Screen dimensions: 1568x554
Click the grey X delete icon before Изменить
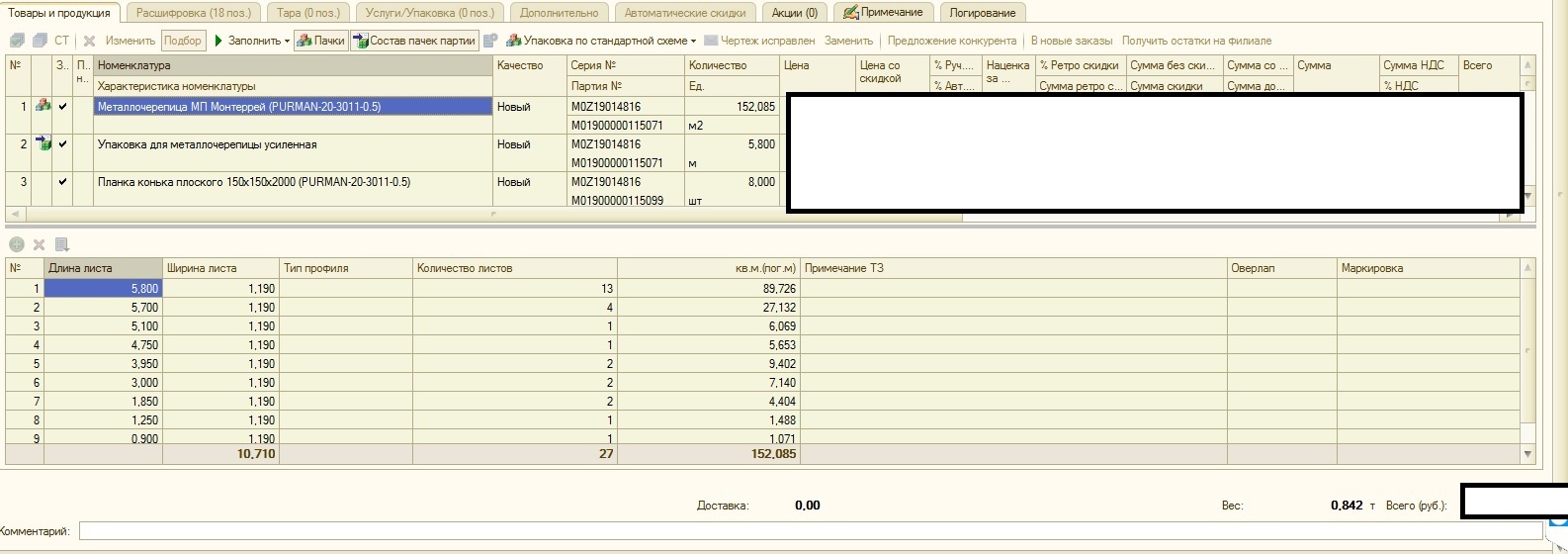click(x=89, y=41)
